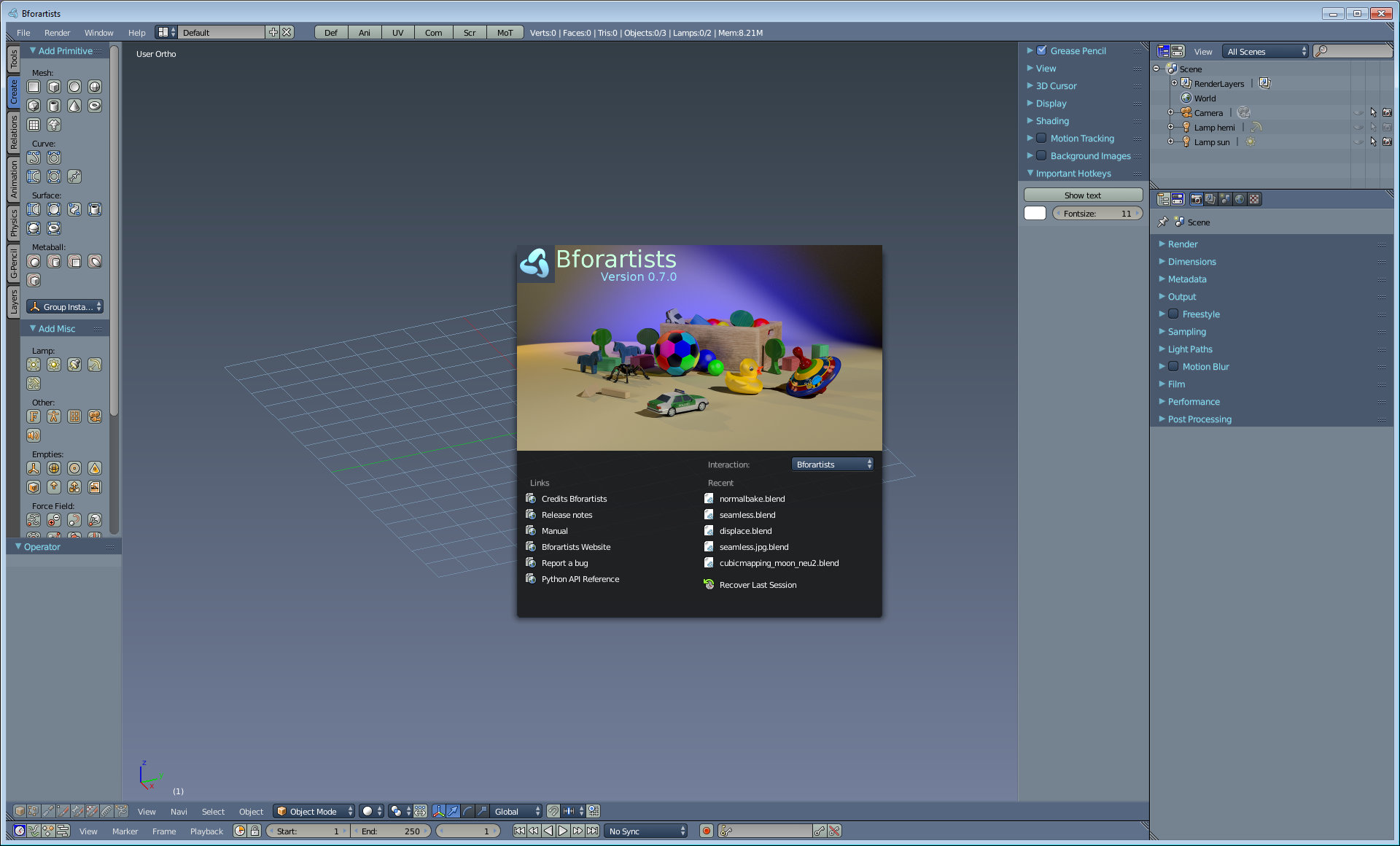Add a Metaball capsule
Viewport: 1400px width, 846px height.
pos(54,261)
